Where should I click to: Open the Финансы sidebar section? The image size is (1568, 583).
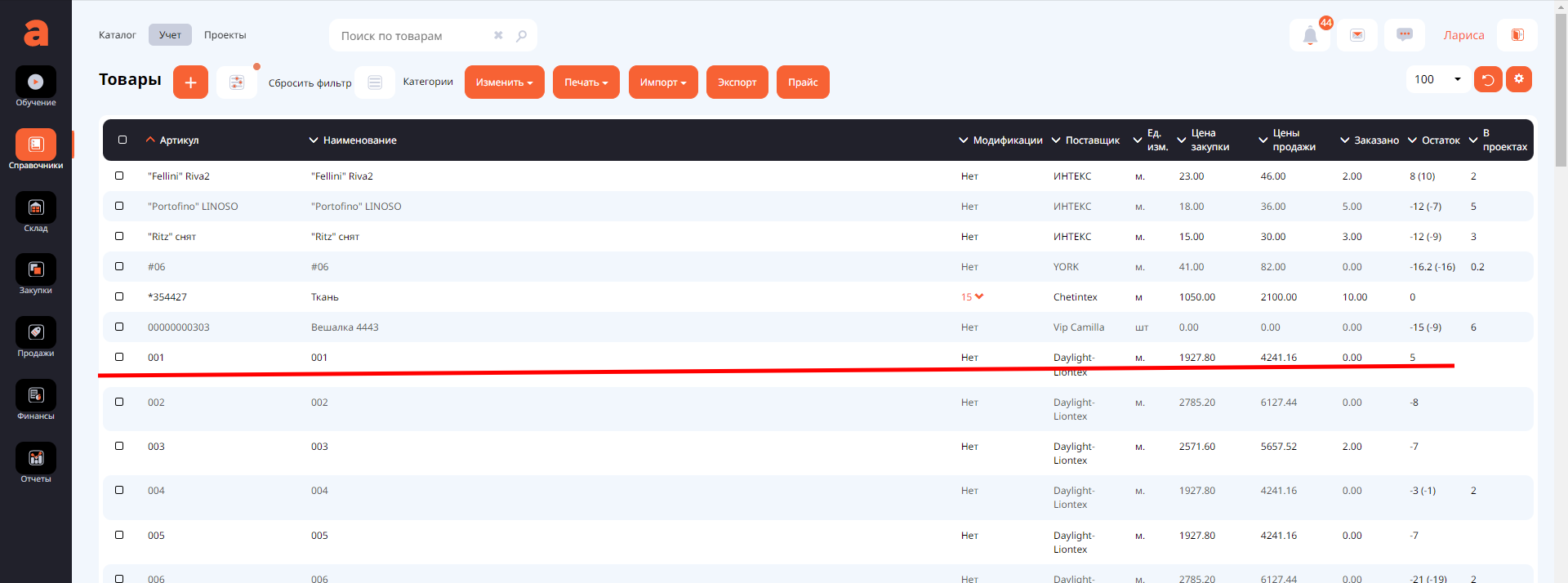36,396
